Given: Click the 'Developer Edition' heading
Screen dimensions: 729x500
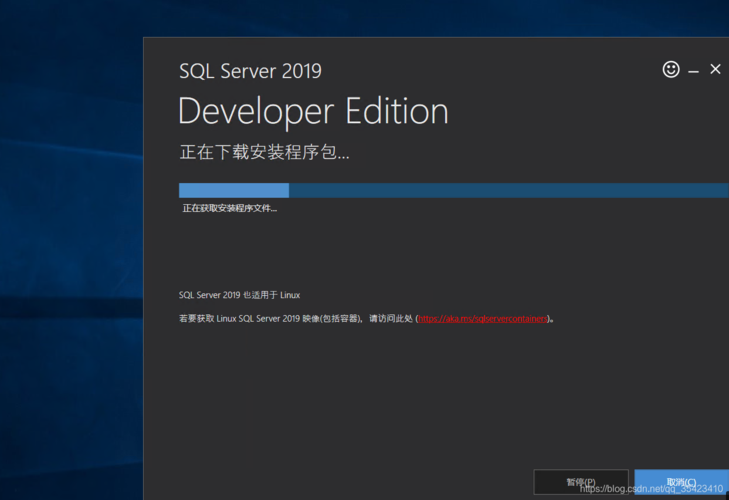Looking at the screenshot, I should click(313, 112).
